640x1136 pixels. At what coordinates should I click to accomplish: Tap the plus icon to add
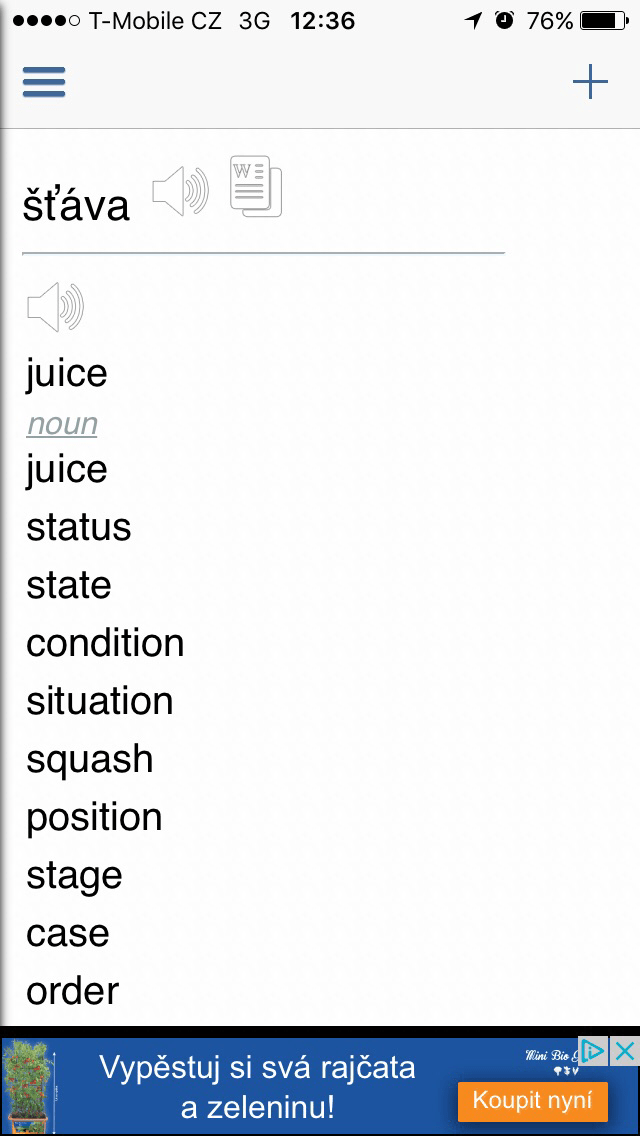click(590, 82)
